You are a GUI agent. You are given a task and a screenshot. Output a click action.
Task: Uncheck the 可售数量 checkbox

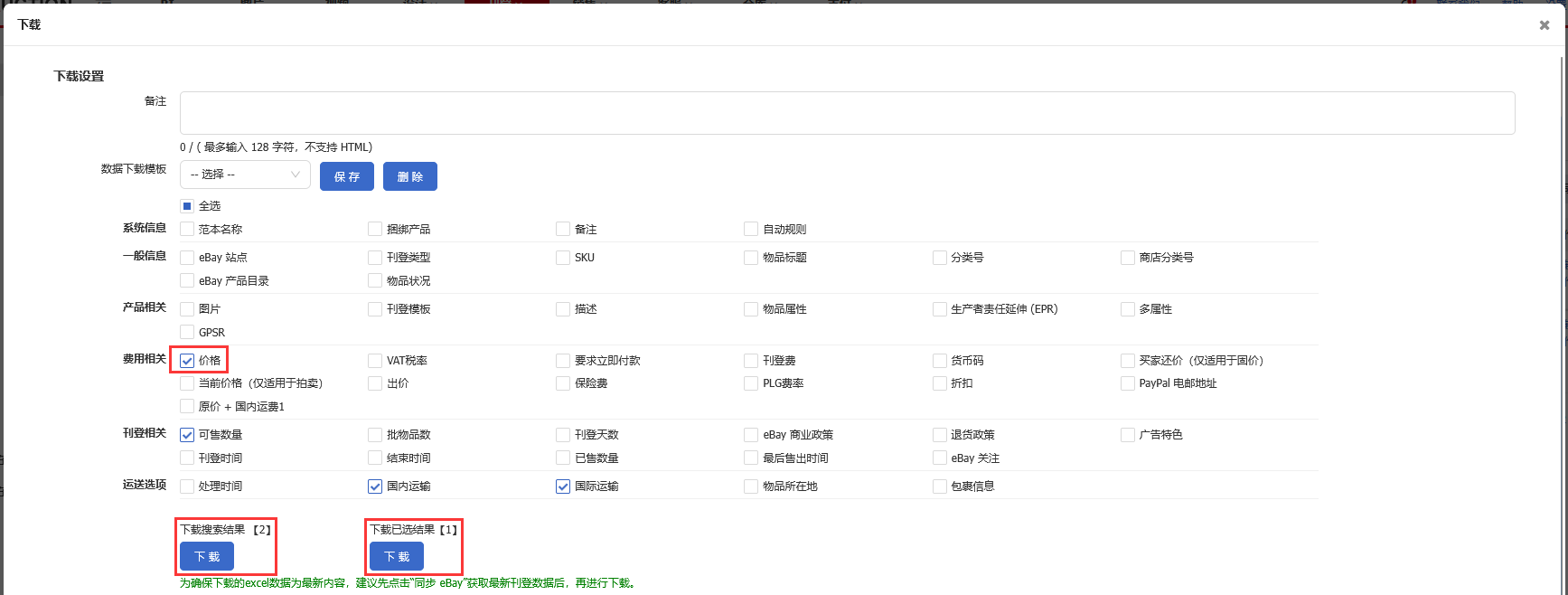pos(187,435)
